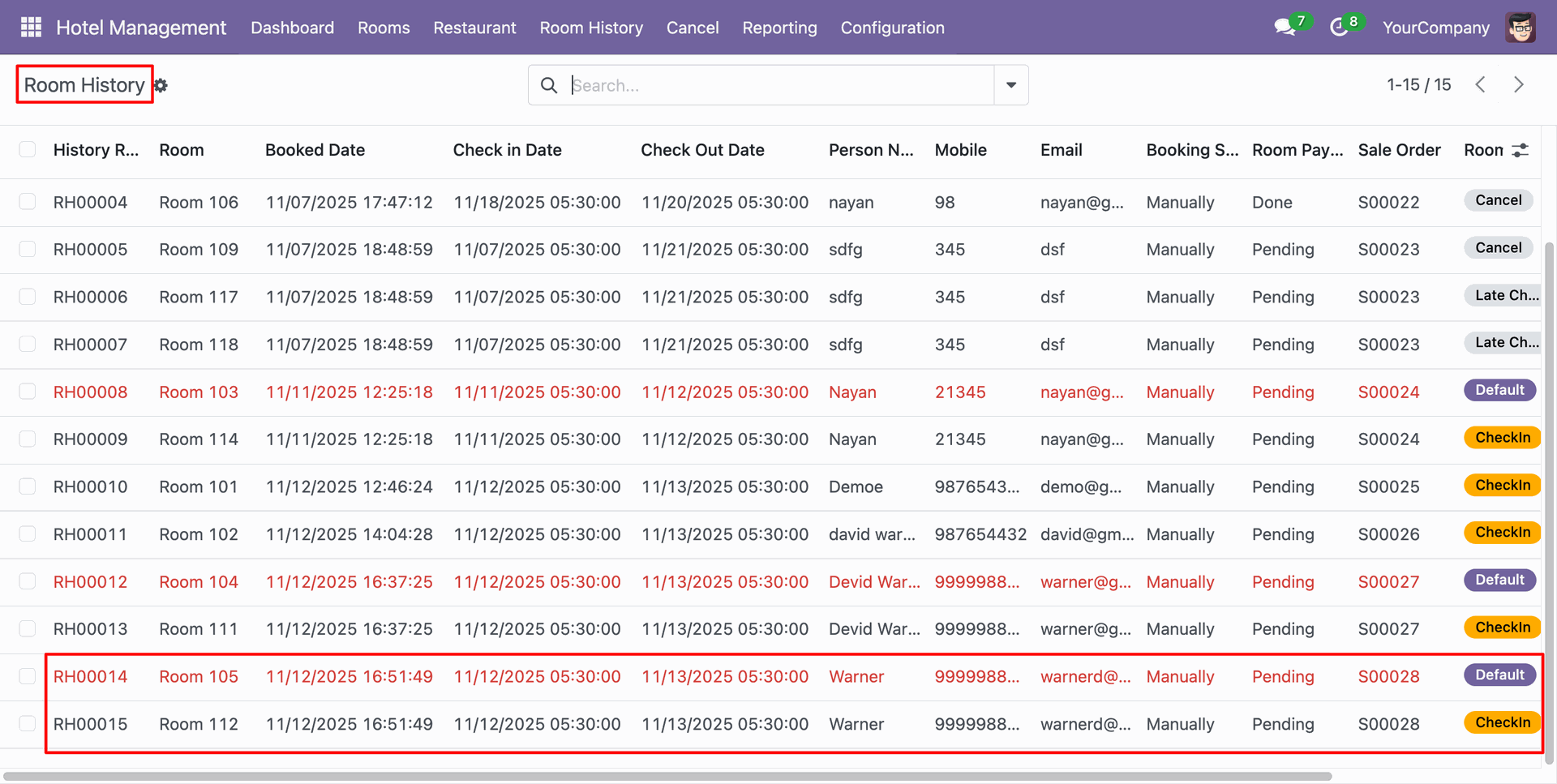Screen dimensions: 1557x784
Task: Click the user avatar in top bar
Action: 1521,28
